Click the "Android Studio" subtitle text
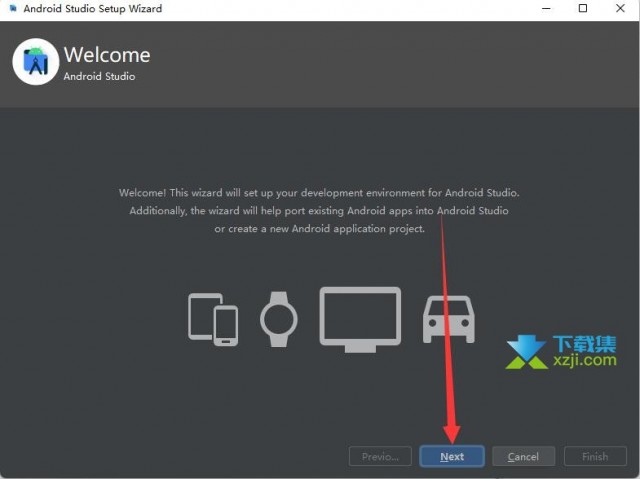The width and height of the screenshot is (640, 479). point(99,76)
